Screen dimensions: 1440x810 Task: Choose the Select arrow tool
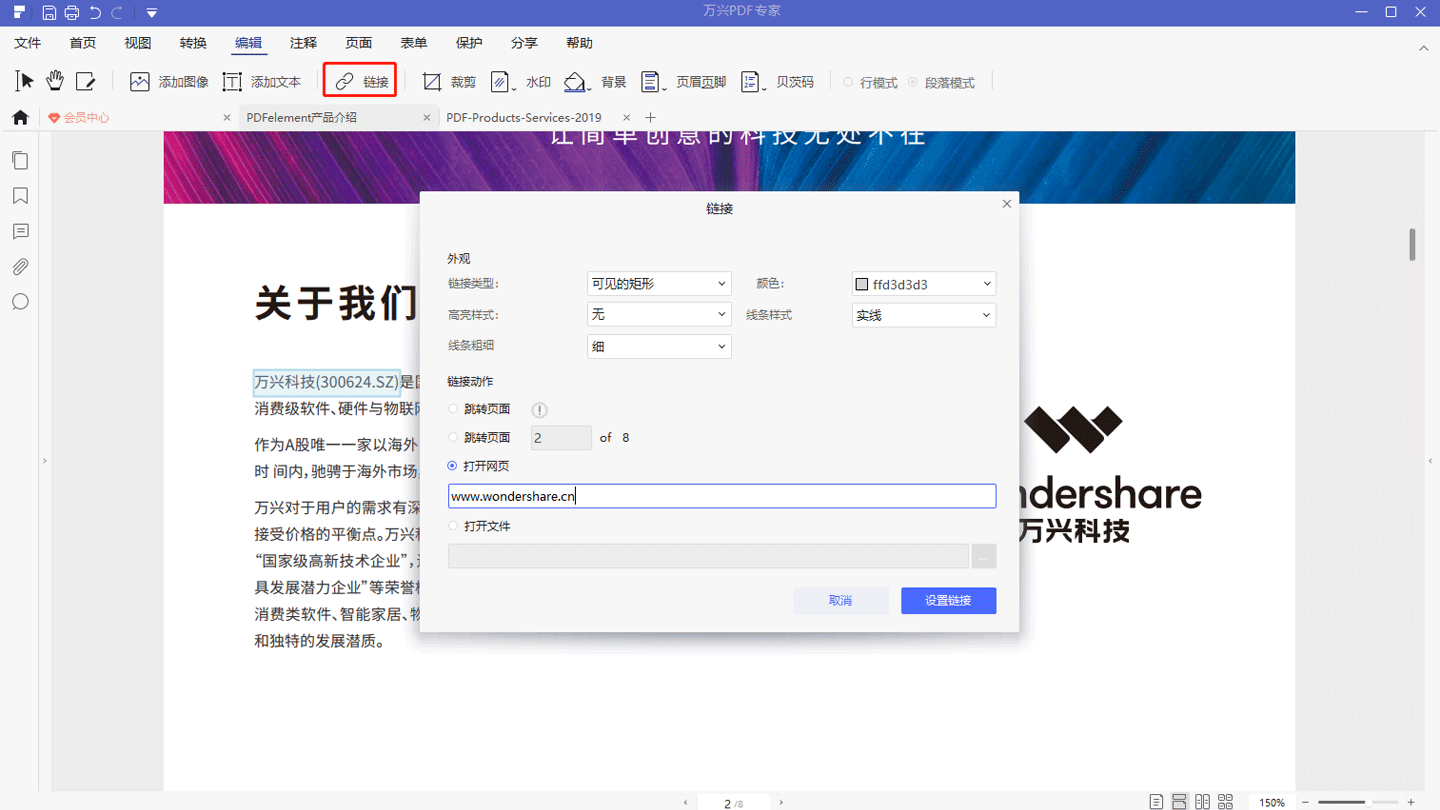click(x=25, y=81)
